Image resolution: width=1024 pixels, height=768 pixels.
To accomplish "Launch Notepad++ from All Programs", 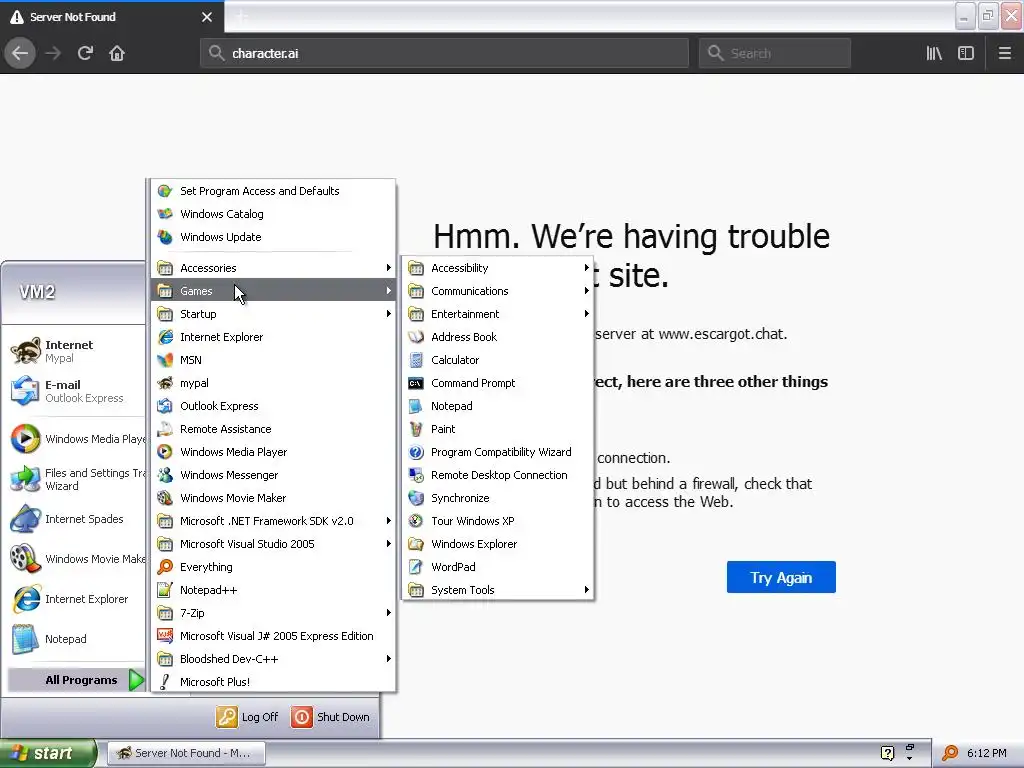I will tap(273, 590).
